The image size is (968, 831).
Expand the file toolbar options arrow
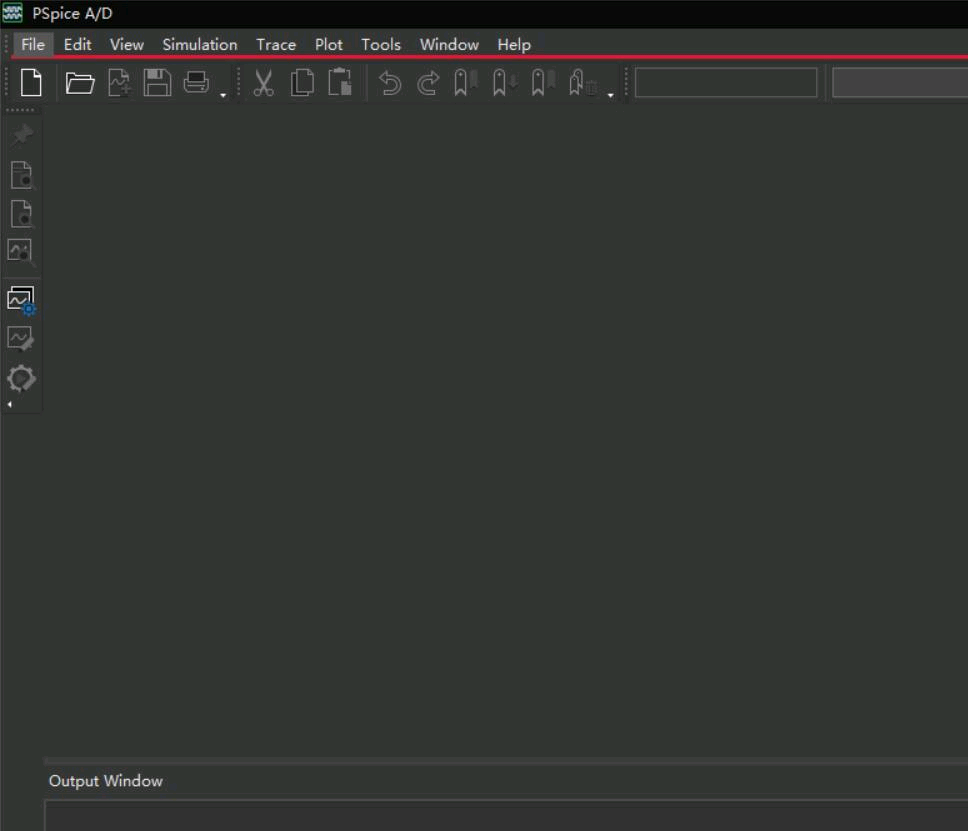(x=223, y=95)
